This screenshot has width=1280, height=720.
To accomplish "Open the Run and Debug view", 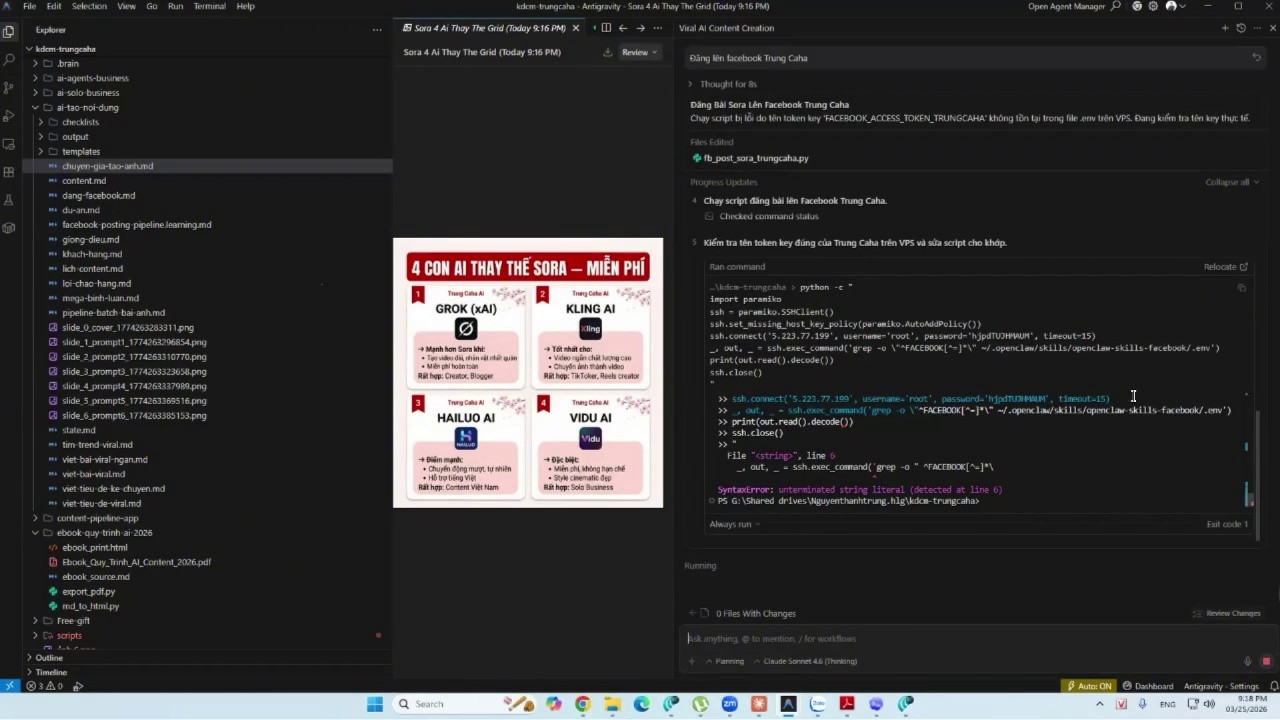I will pyautogui.click(x=9, y=116).
